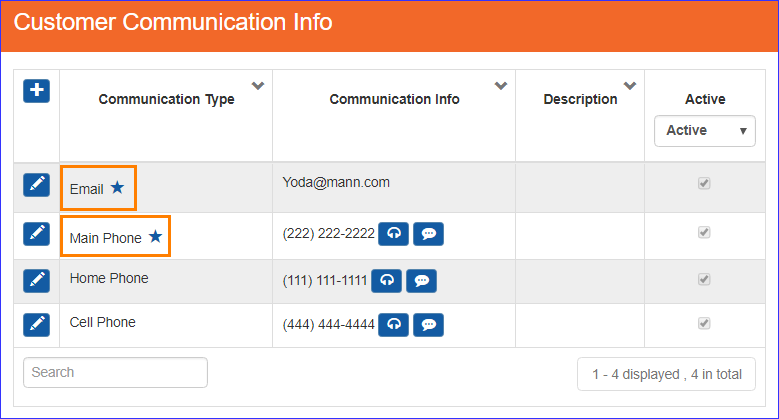Edit the Main Phone entry
The height and width of the screenshot is (419, 779).
point(36,234)
